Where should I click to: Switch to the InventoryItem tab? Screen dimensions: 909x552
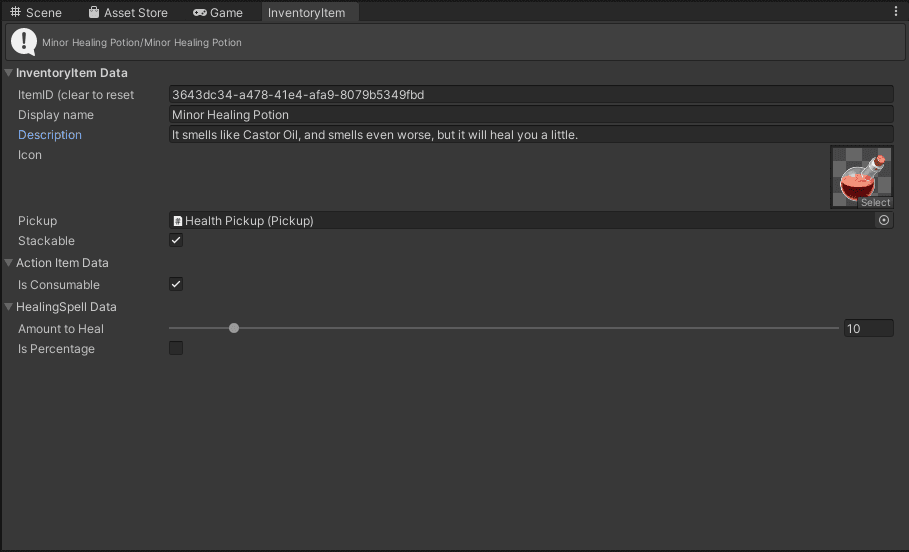tap(306, 13)
